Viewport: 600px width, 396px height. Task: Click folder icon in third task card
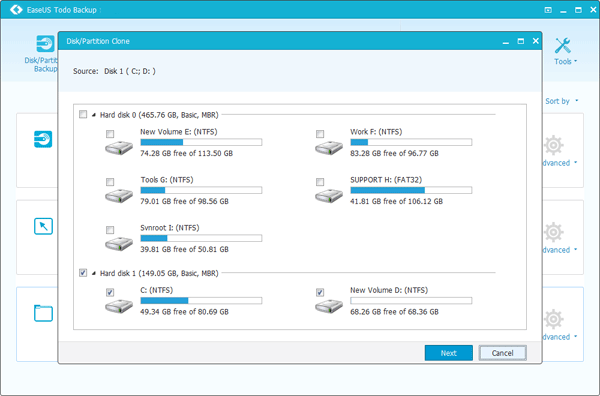(43, 313)
